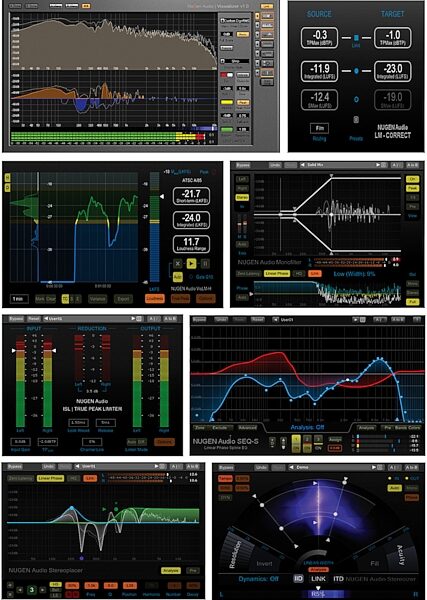Click the save icon beside Monofilter preset

click(x=383, y=165)
